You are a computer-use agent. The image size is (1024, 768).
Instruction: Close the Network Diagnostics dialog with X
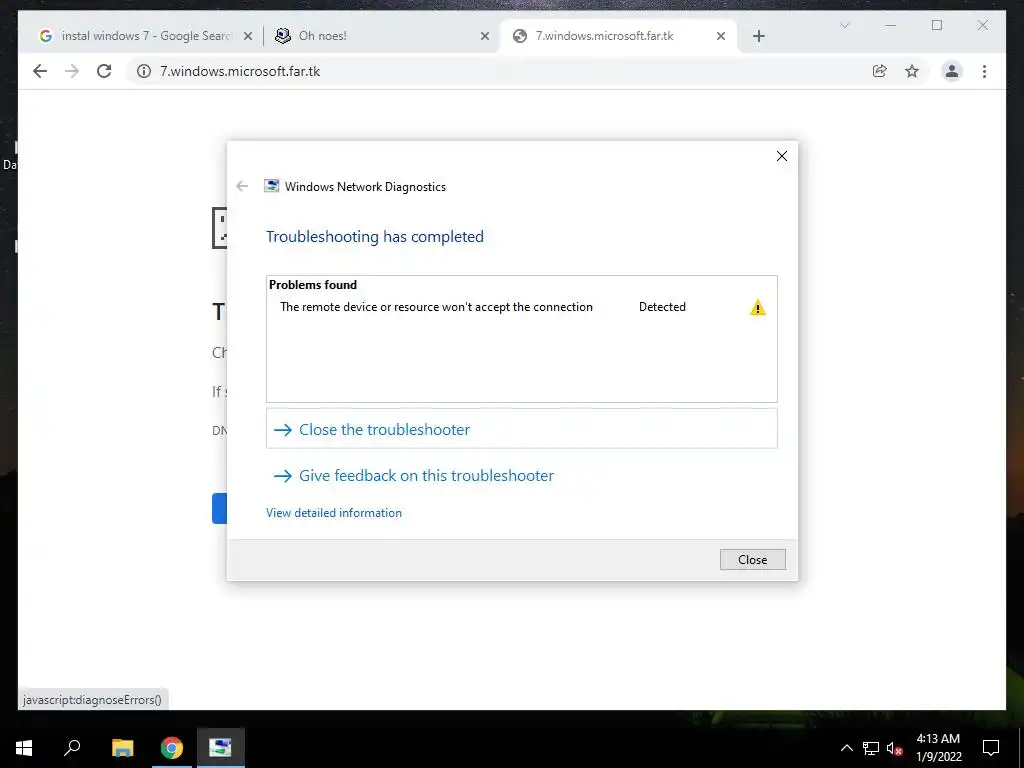[x=782, y=156]
